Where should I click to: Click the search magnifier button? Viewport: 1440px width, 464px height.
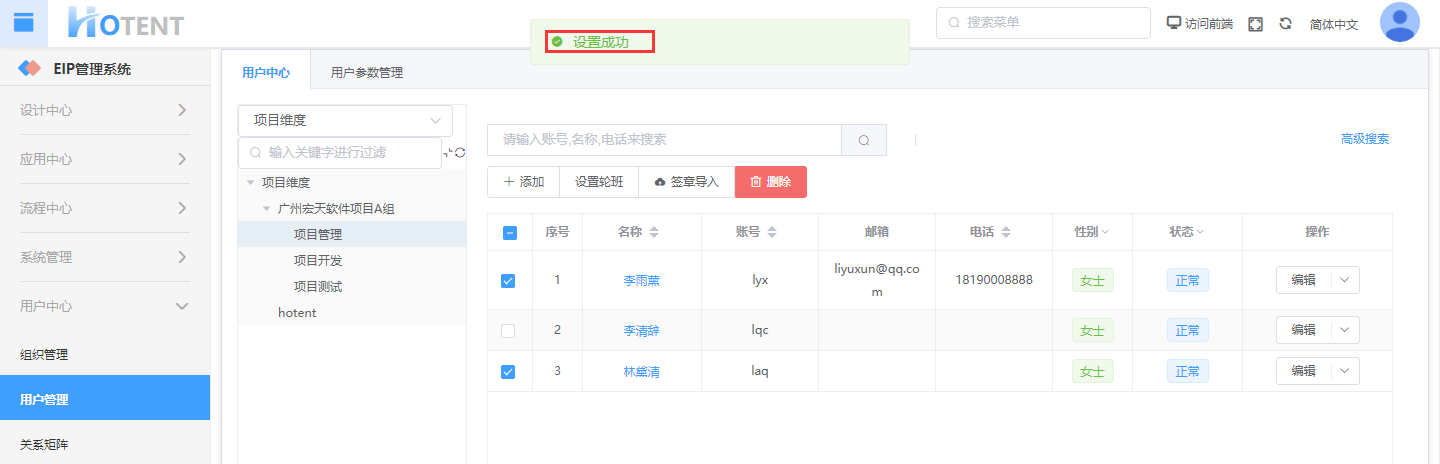(864, 140)
